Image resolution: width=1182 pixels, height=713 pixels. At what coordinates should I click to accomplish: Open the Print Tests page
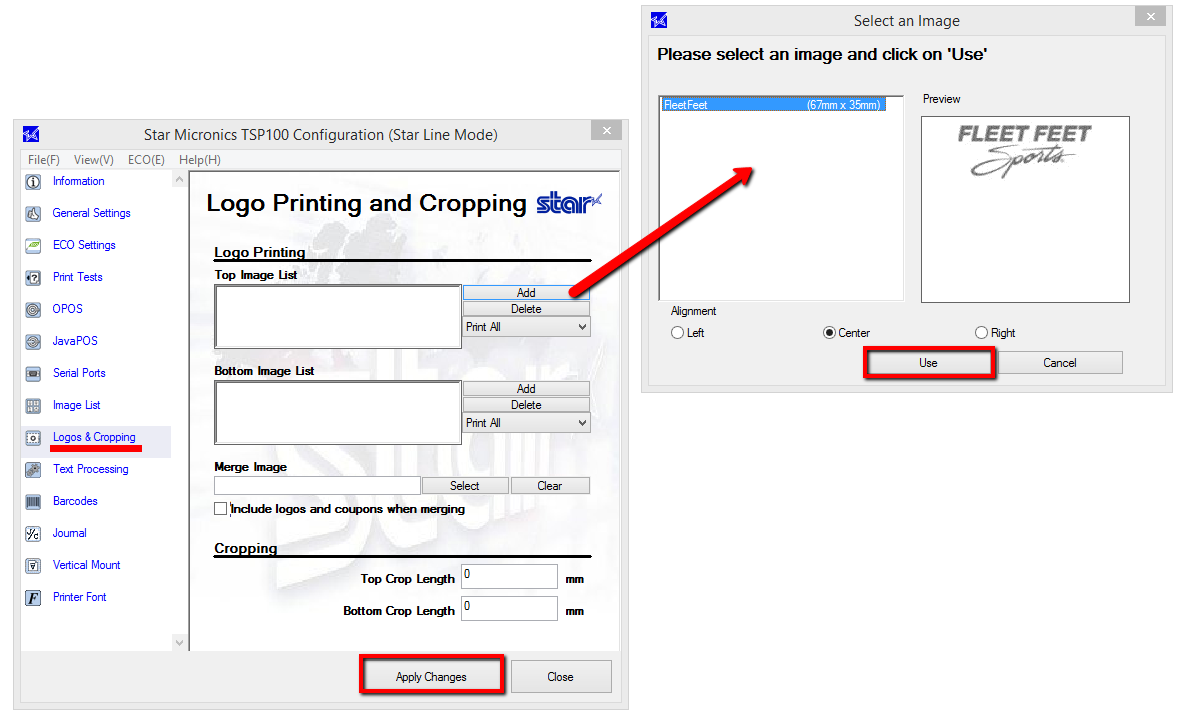[78, 277]
